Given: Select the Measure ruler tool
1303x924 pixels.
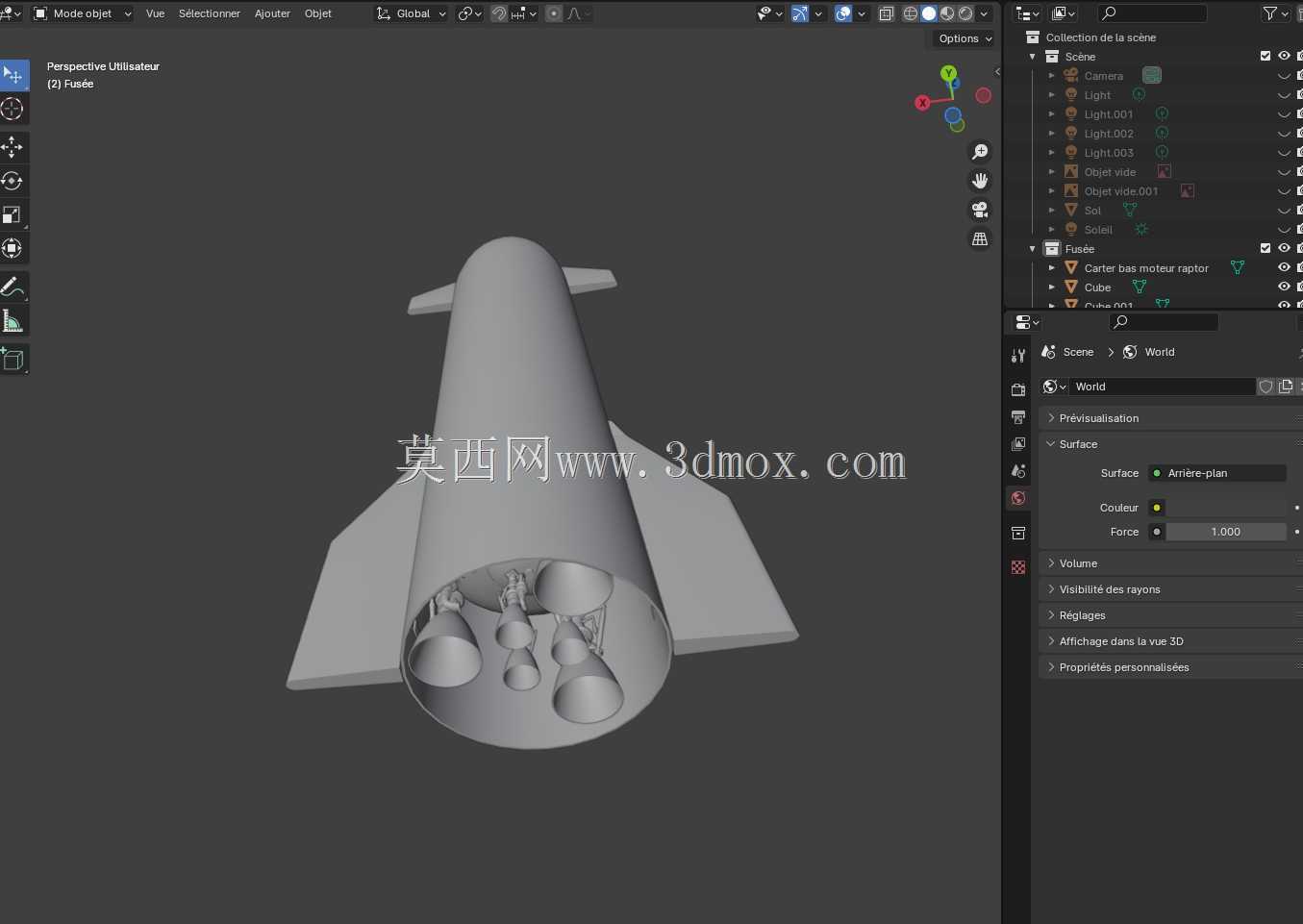Looking at the screenshot, I should tap(13, 320).
